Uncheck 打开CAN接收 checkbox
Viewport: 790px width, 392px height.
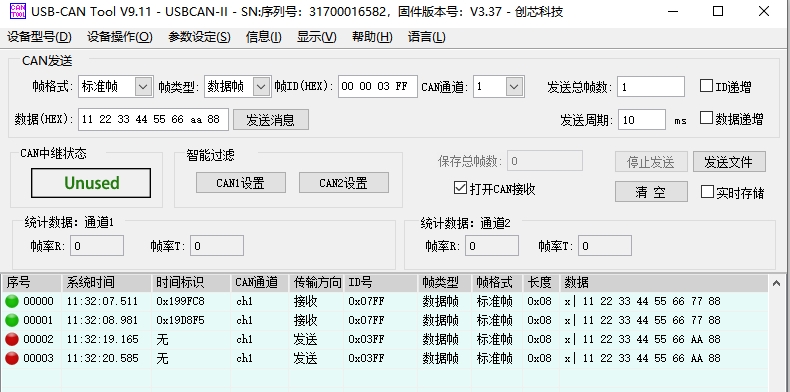click(x=460, y=188)
